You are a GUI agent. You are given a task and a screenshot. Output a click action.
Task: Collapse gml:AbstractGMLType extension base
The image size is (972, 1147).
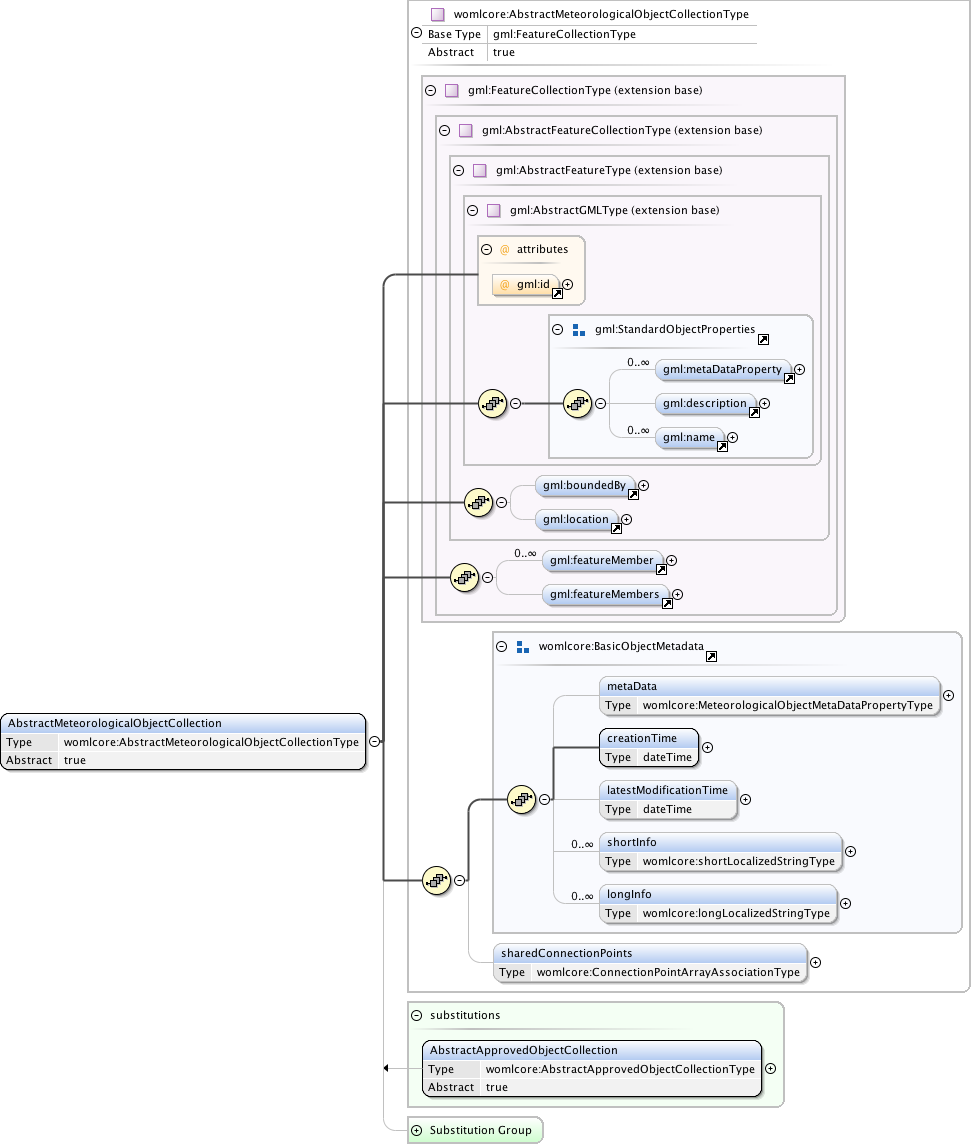tap(472, 211)
